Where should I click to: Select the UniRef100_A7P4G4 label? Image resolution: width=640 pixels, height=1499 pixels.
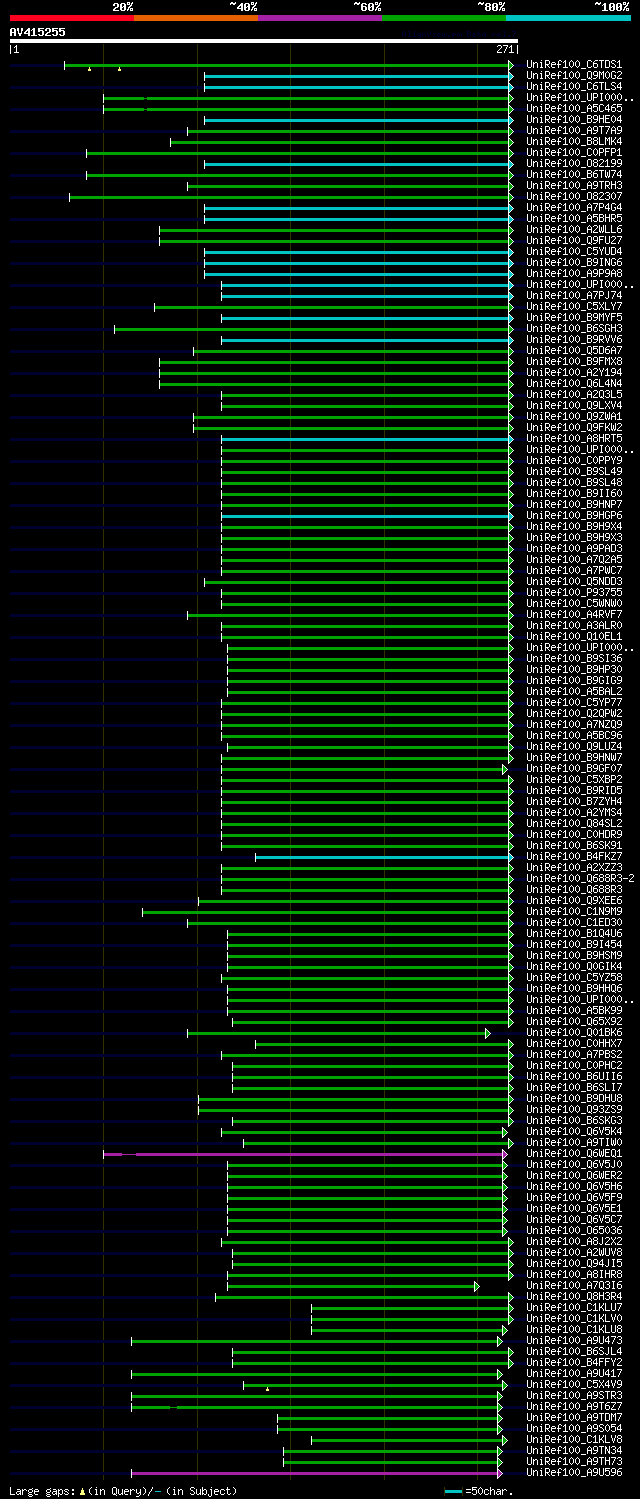[573, 208]
